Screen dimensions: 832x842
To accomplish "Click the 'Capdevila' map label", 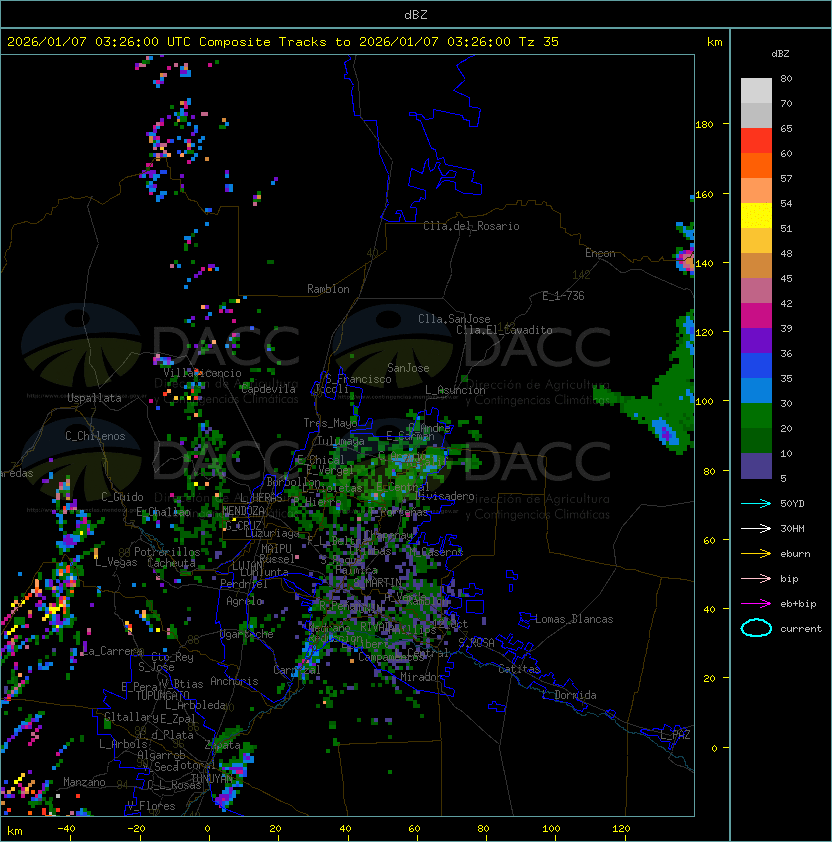I will pos(268,389).
